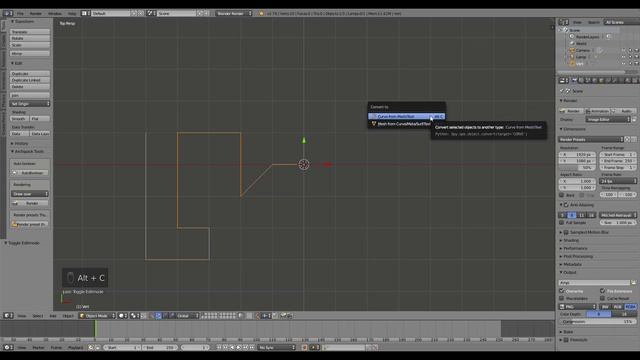Toggle Camera visibility eye in outliner
Viewport: 640px width, 360px height.
point(623,50)
